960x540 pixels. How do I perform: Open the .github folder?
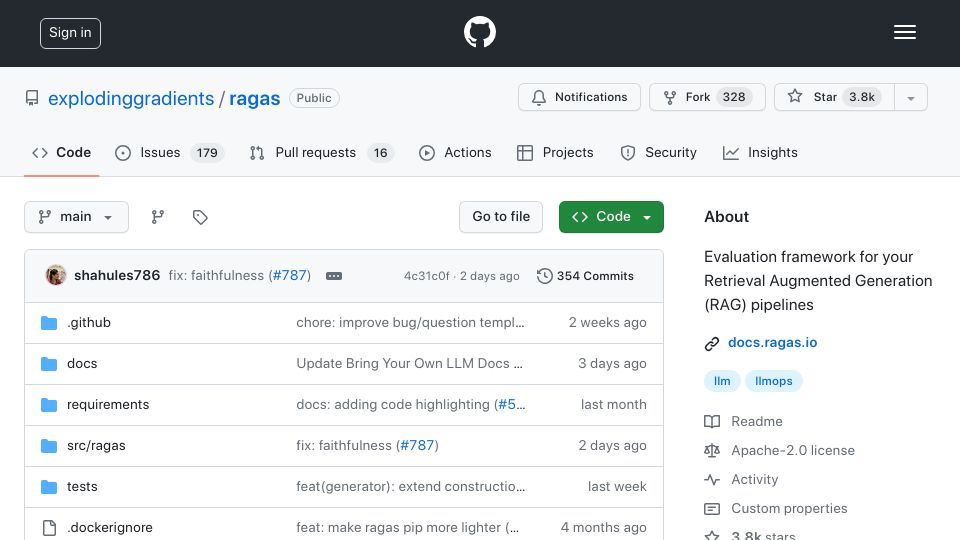(x=89, y=323)
